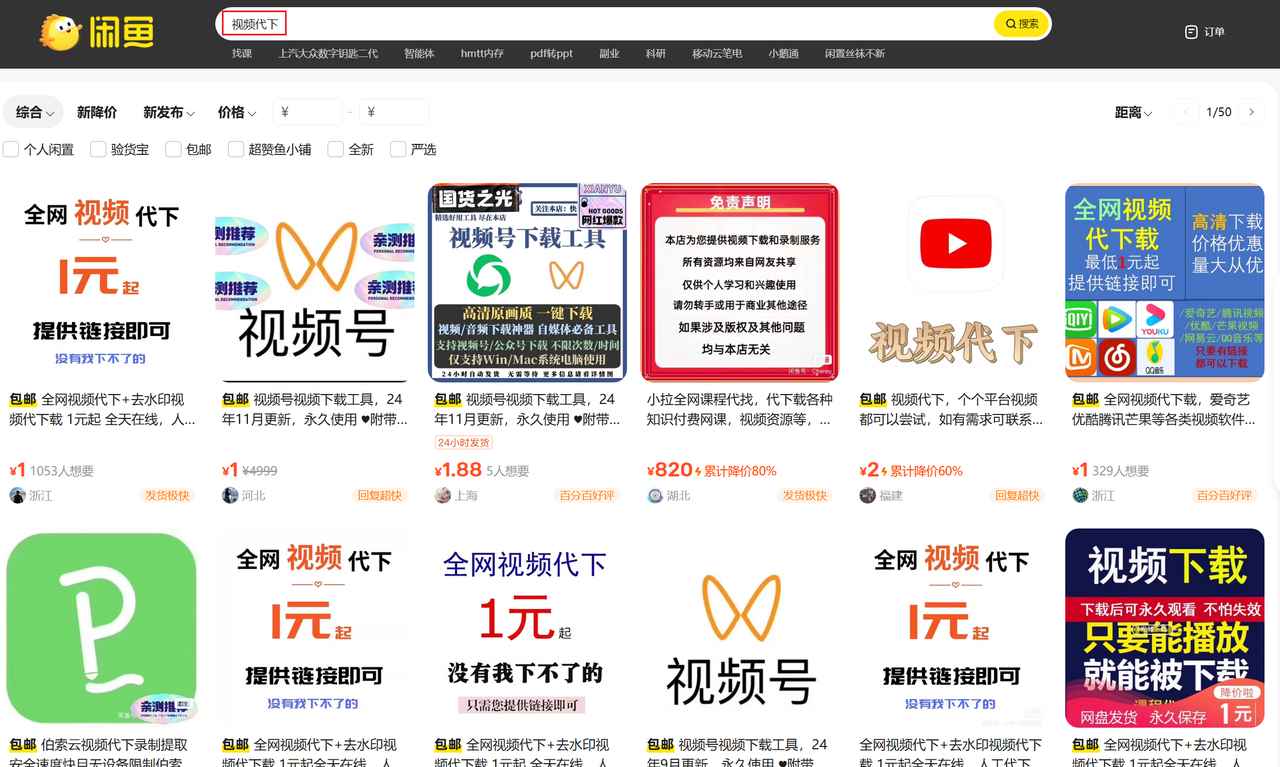Screen dimensions: 1280x767
Task: Open the 小鹏通 suggestion link
Action: 784,53
